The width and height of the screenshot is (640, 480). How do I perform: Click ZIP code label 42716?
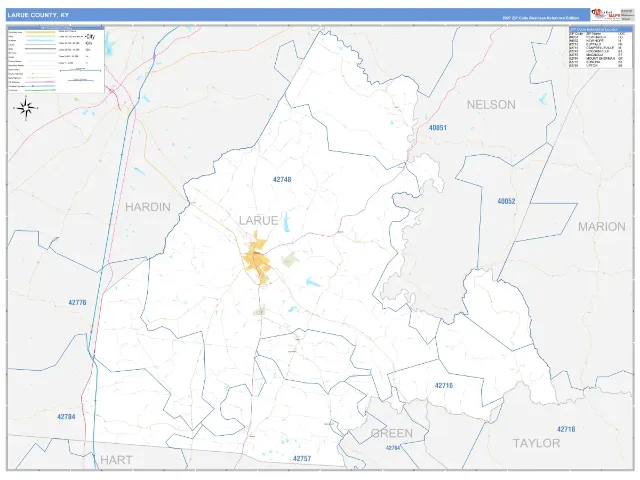pyautogui.click(x=444, y=385)
